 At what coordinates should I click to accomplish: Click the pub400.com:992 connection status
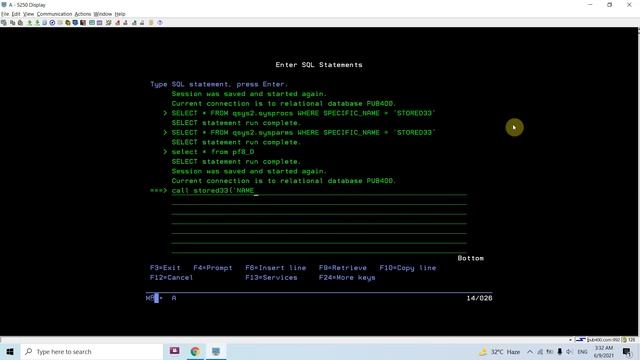point(603,340)
